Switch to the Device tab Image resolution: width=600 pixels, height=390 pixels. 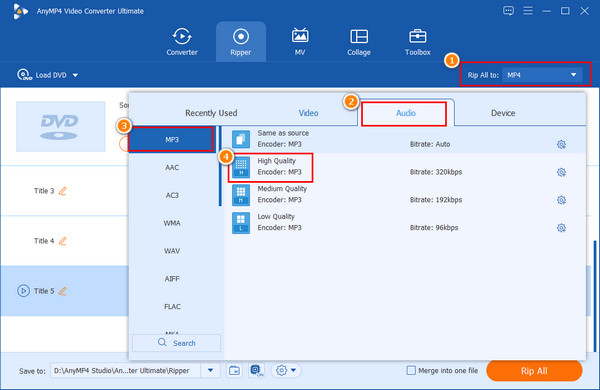[x=503, y=113]
